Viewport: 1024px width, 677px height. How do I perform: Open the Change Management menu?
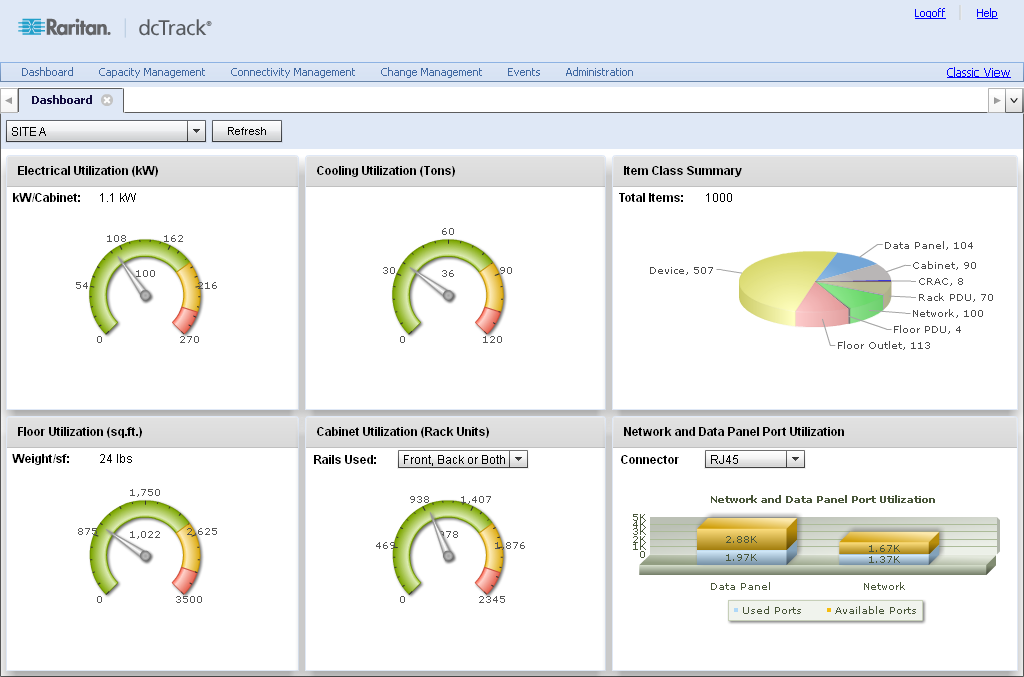tap(431, 72)
